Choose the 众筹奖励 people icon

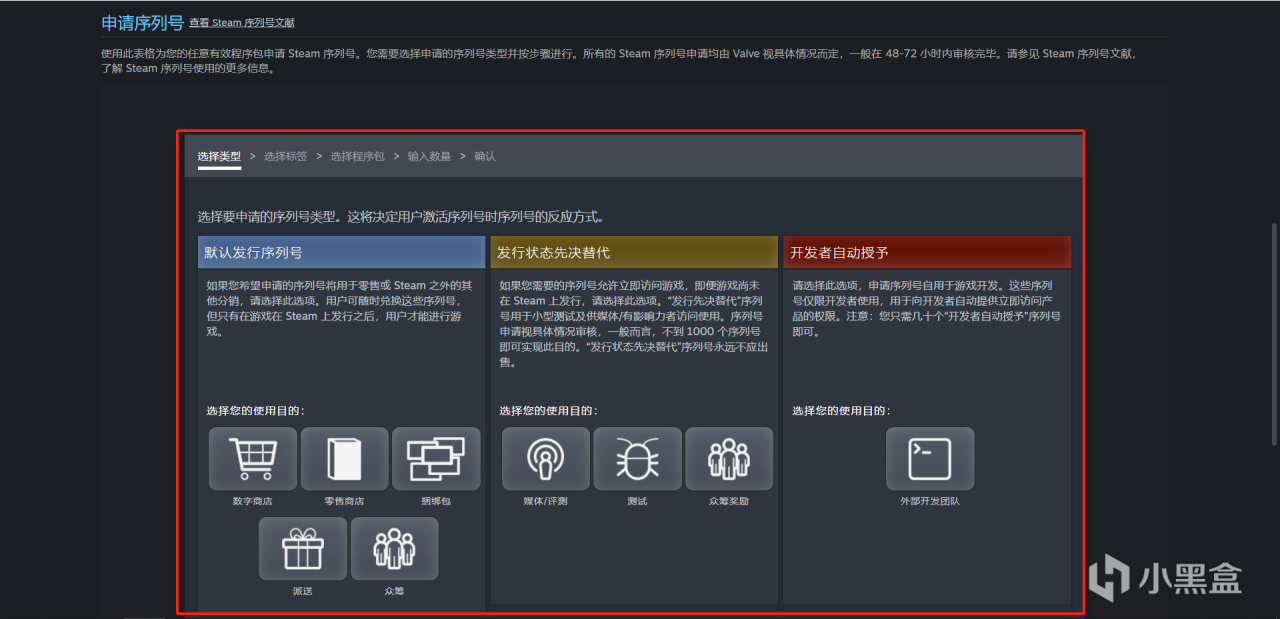(x=729, y=459)
